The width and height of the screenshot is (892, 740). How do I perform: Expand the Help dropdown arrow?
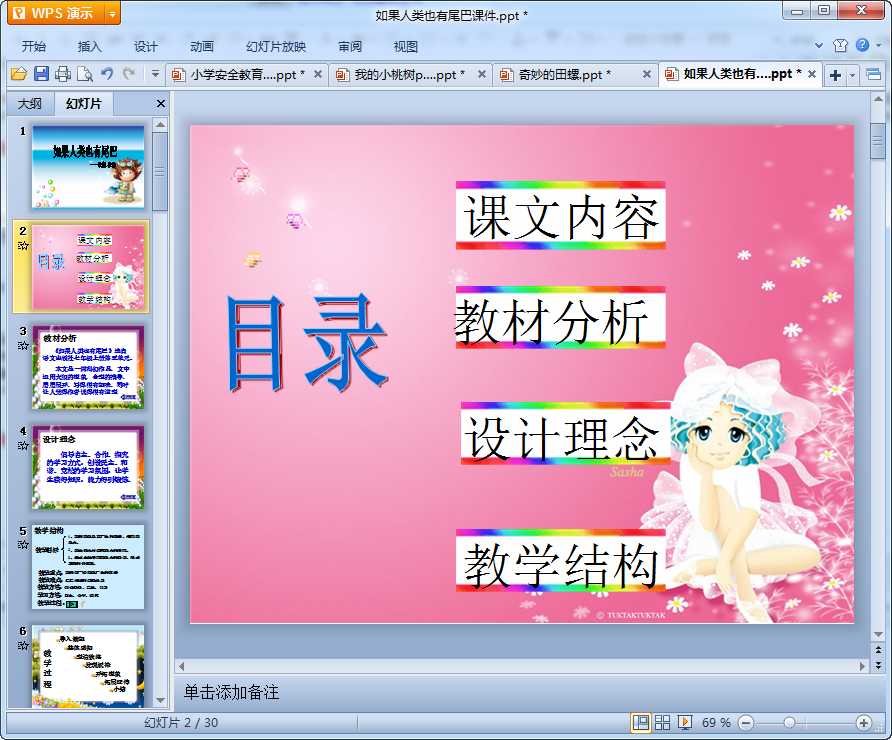878,46
